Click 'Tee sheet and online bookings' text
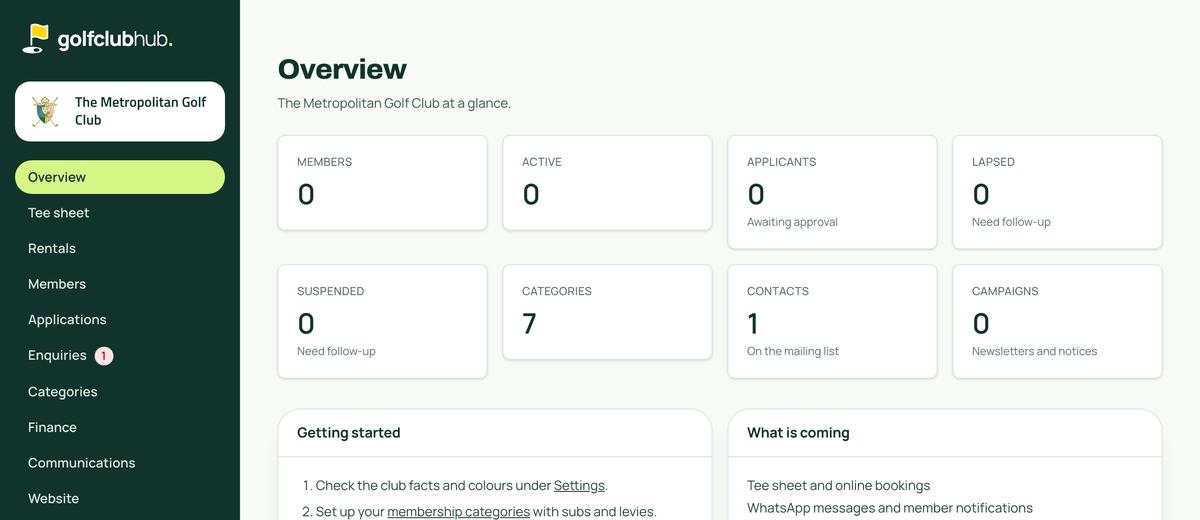1200x520 pixels. pos(838,485)
